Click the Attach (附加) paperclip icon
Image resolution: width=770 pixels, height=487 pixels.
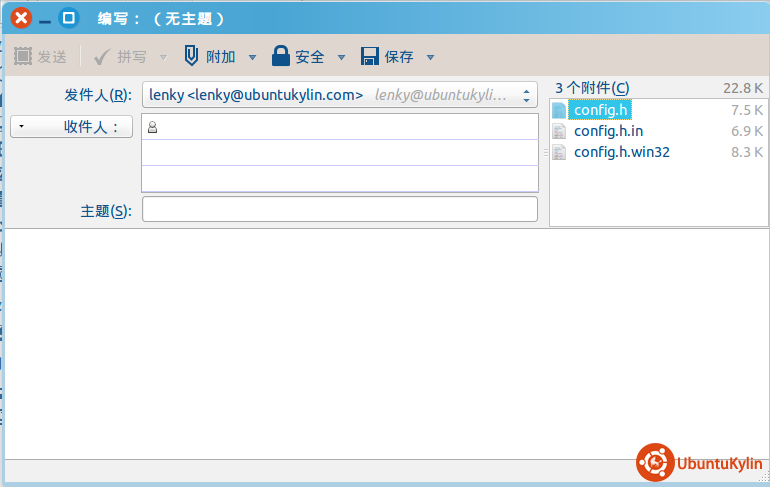tap(191, 57)
